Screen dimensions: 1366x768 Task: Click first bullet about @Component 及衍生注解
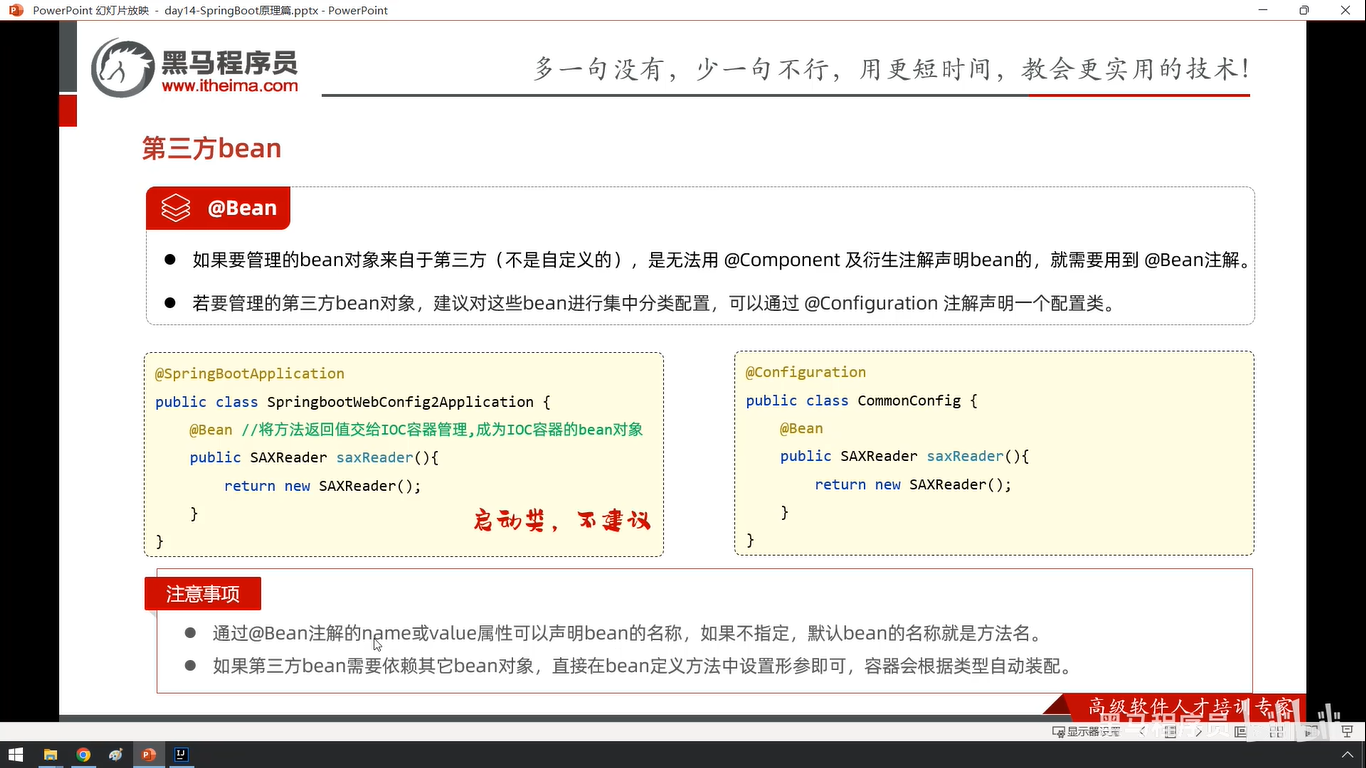point(721,260)
